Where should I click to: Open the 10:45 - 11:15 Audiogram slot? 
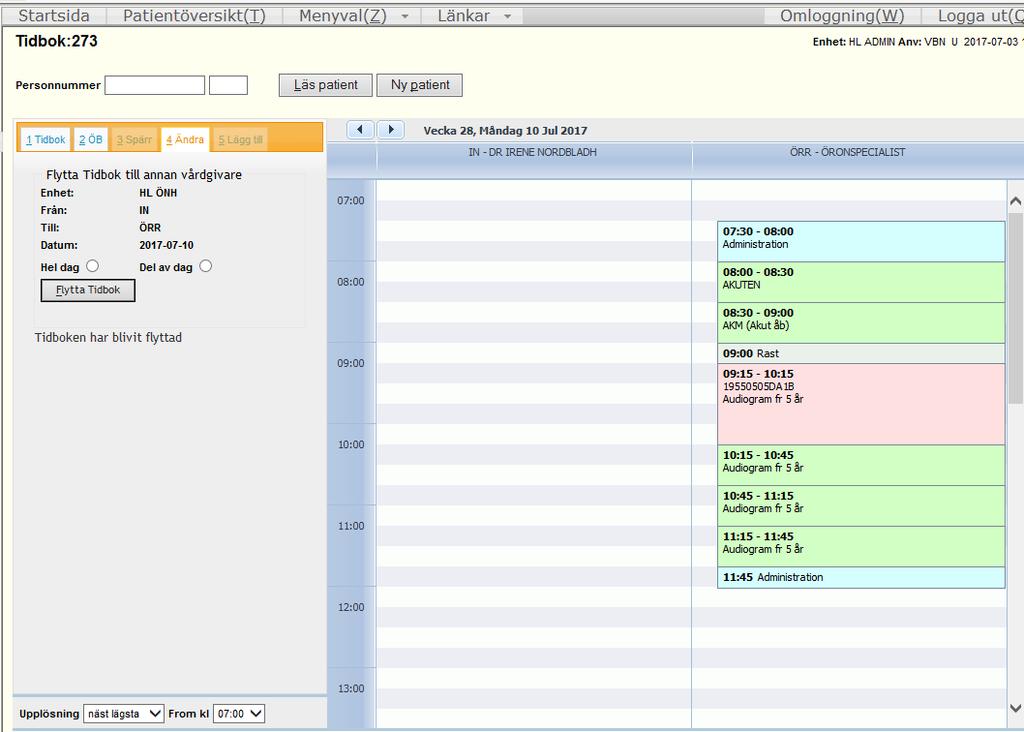tap(861, 506)
